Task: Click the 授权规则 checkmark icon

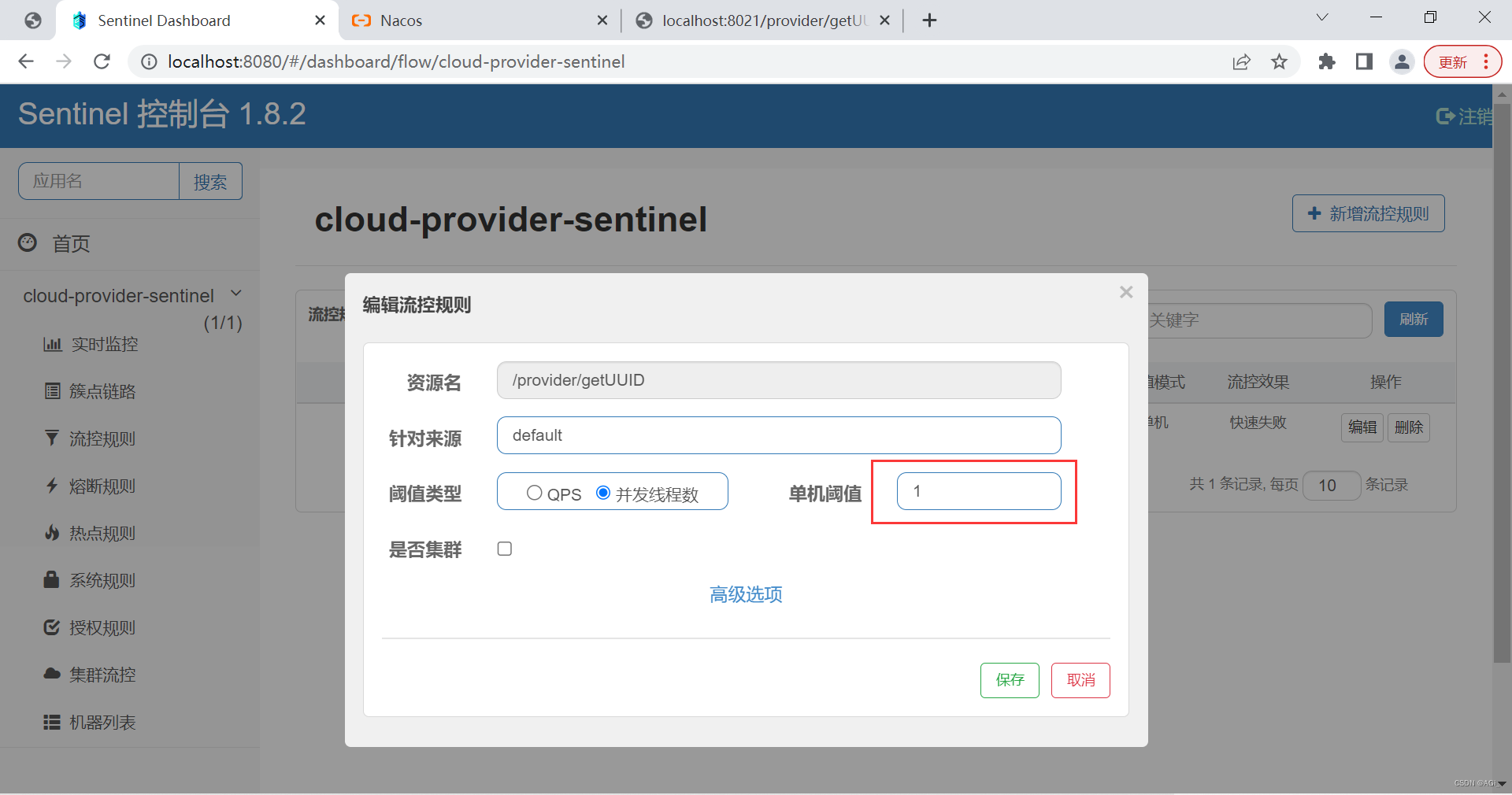Action: 52,627
